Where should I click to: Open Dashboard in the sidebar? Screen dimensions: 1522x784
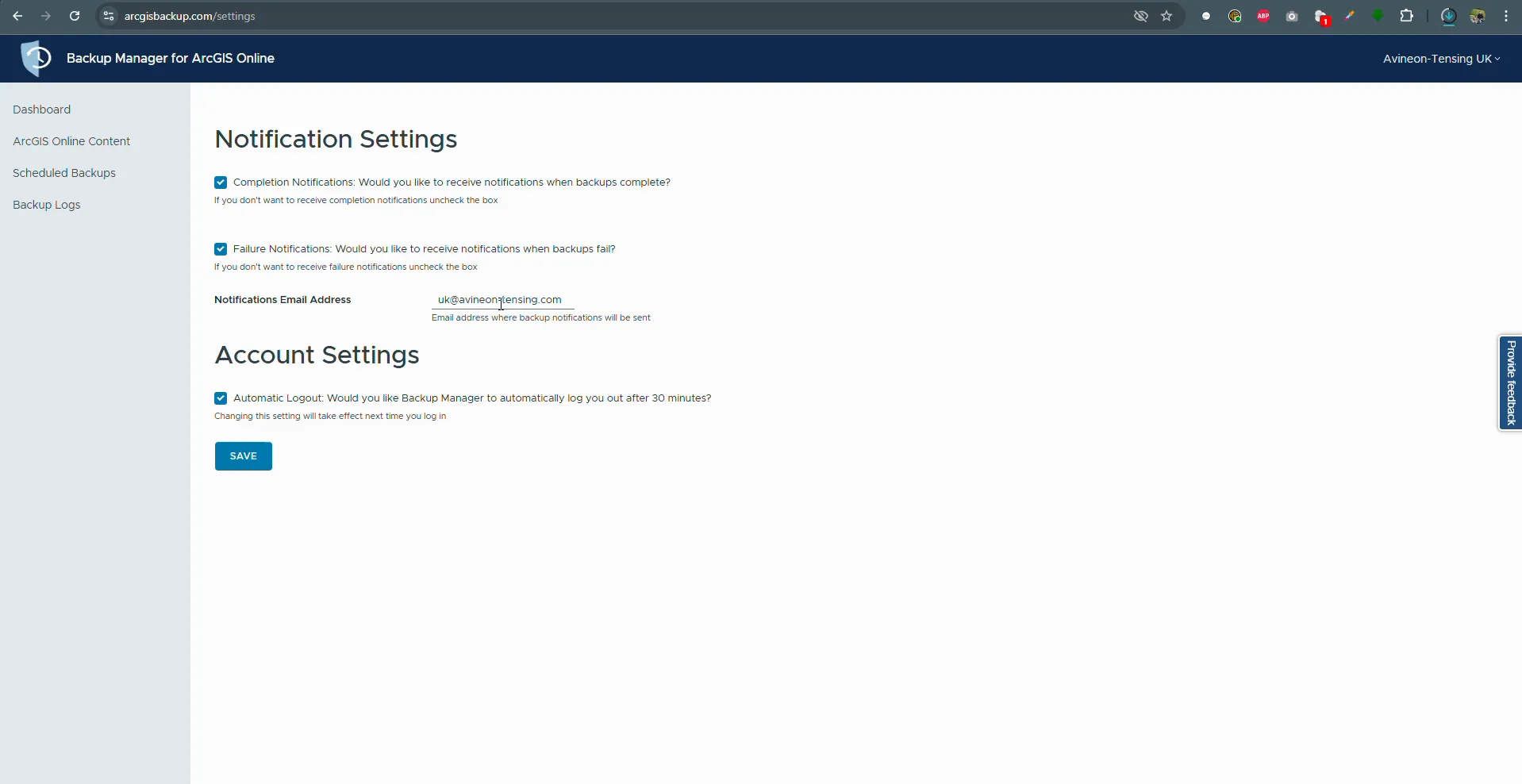point(42,110)
